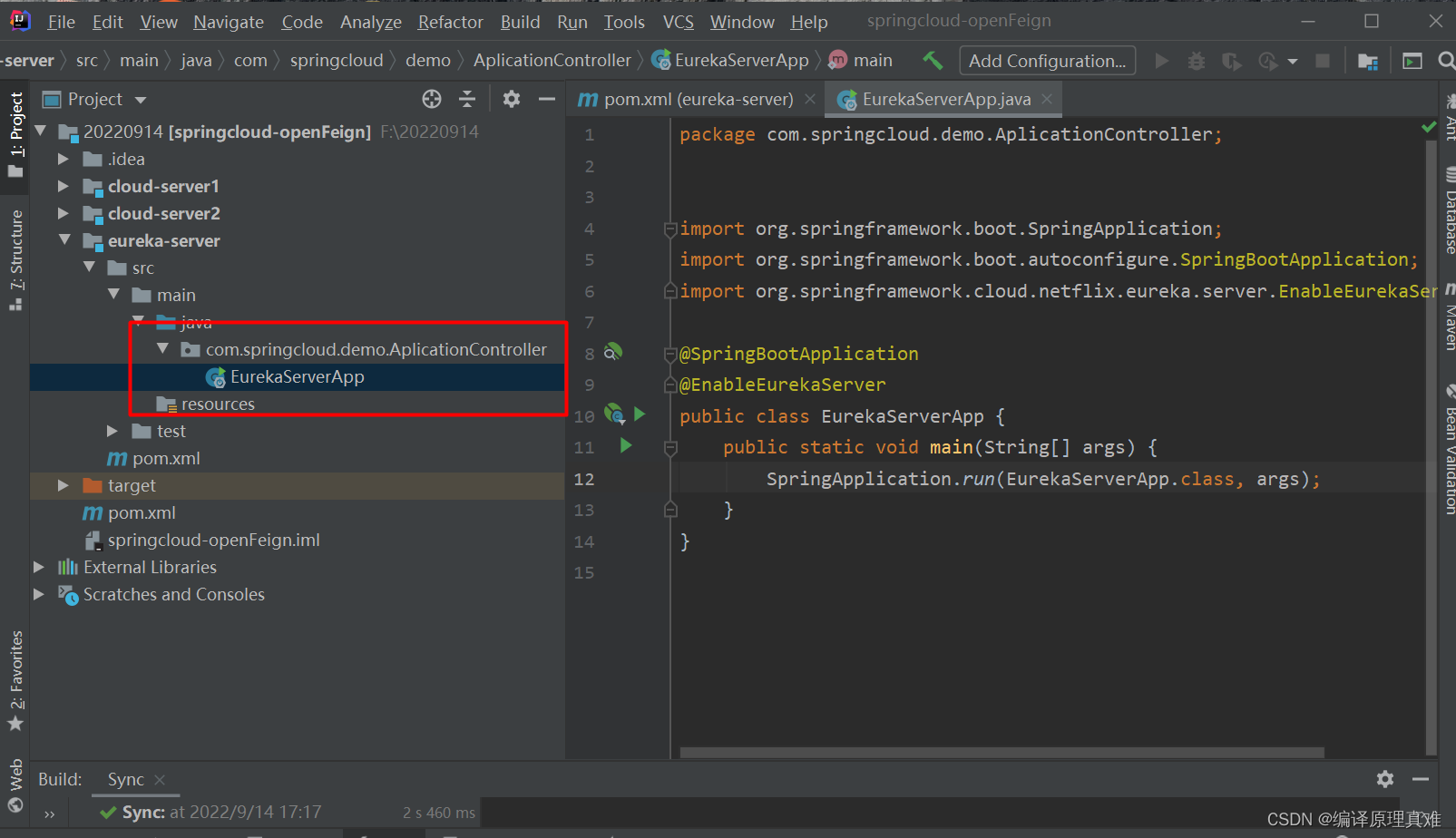This screenshot has height=838, width=1456.
Task: Open the 7: Structure tool window tab
Action: point(15,260)
